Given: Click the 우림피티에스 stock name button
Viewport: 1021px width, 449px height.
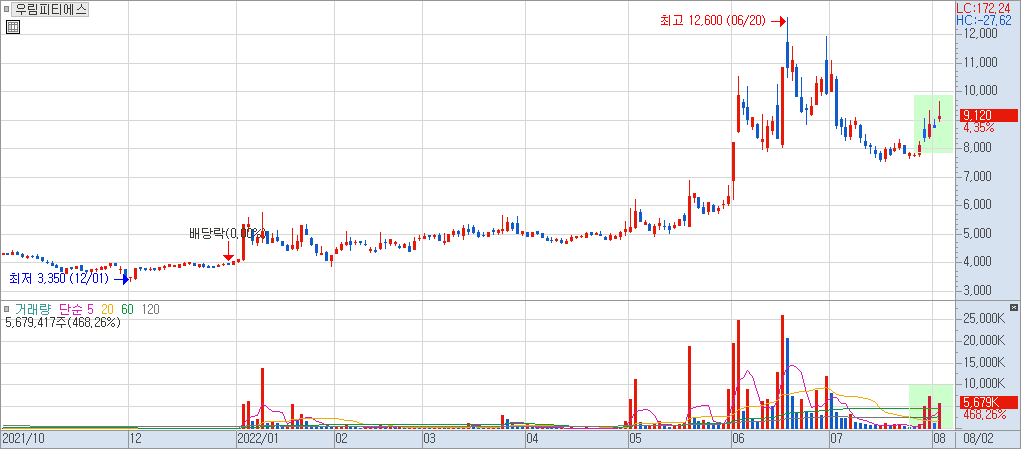Looking at the screenshot, I should [x=50, y=10].
